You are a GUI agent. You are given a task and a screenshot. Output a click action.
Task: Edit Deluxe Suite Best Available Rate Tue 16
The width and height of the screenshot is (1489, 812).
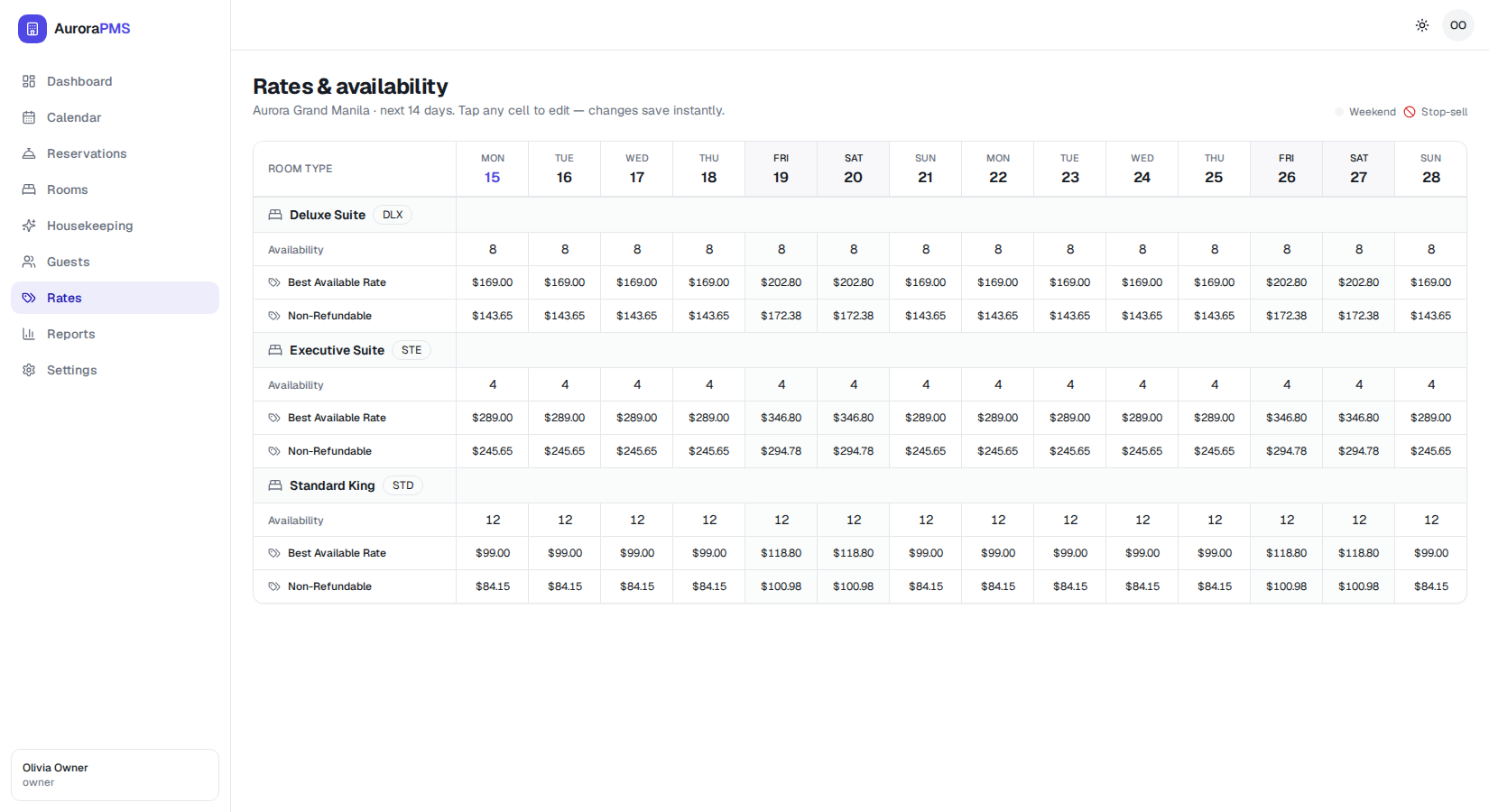[x=565, y=282]
